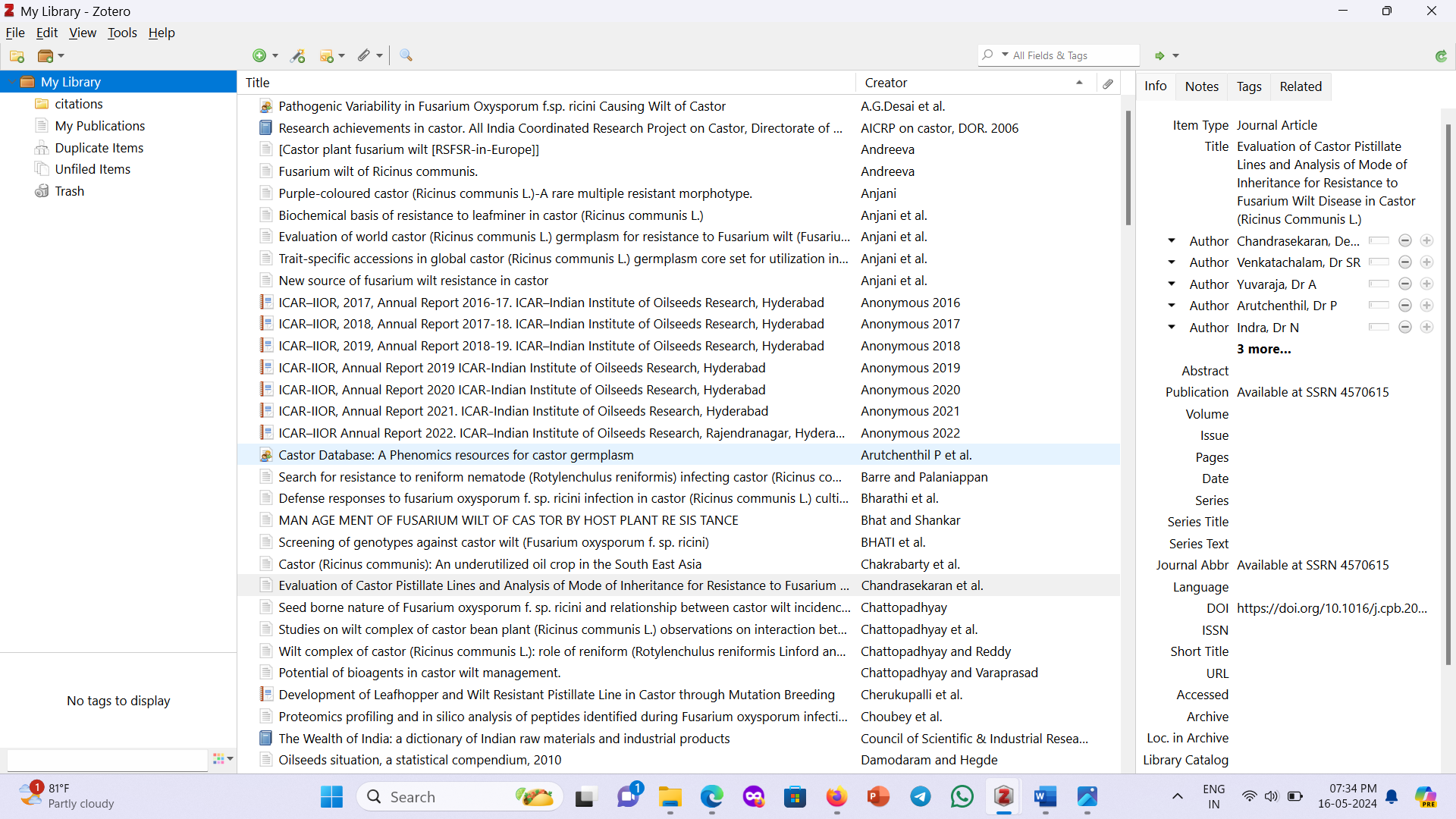
Task: Open the Tools menu
Action: [122, 33]
